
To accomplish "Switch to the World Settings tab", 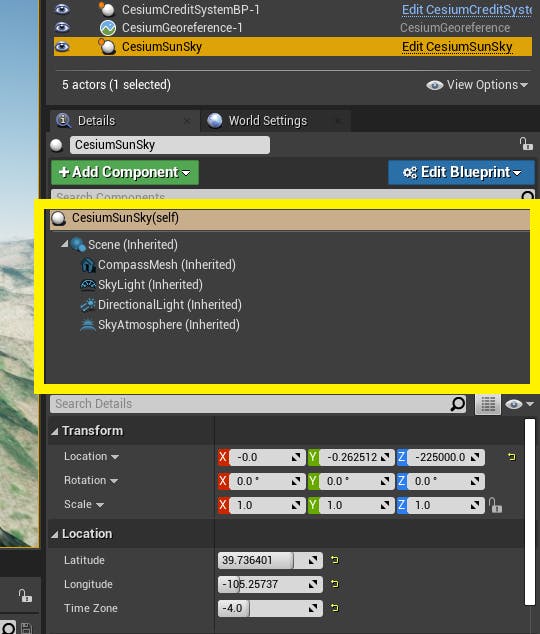I will (268, 120).
